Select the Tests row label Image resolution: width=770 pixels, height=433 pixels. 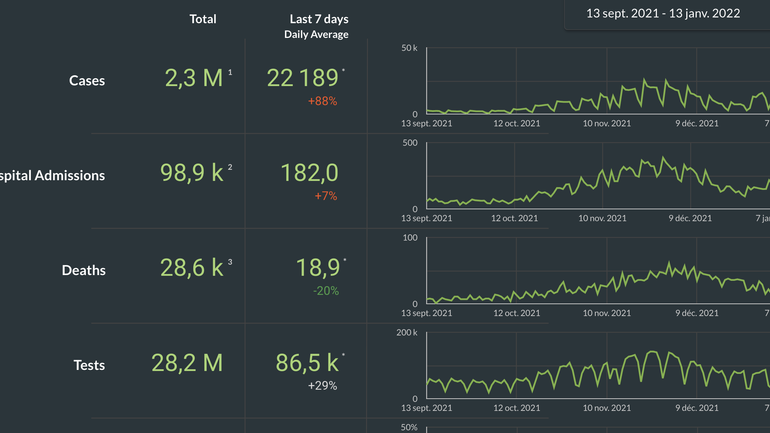pos(88,365)
